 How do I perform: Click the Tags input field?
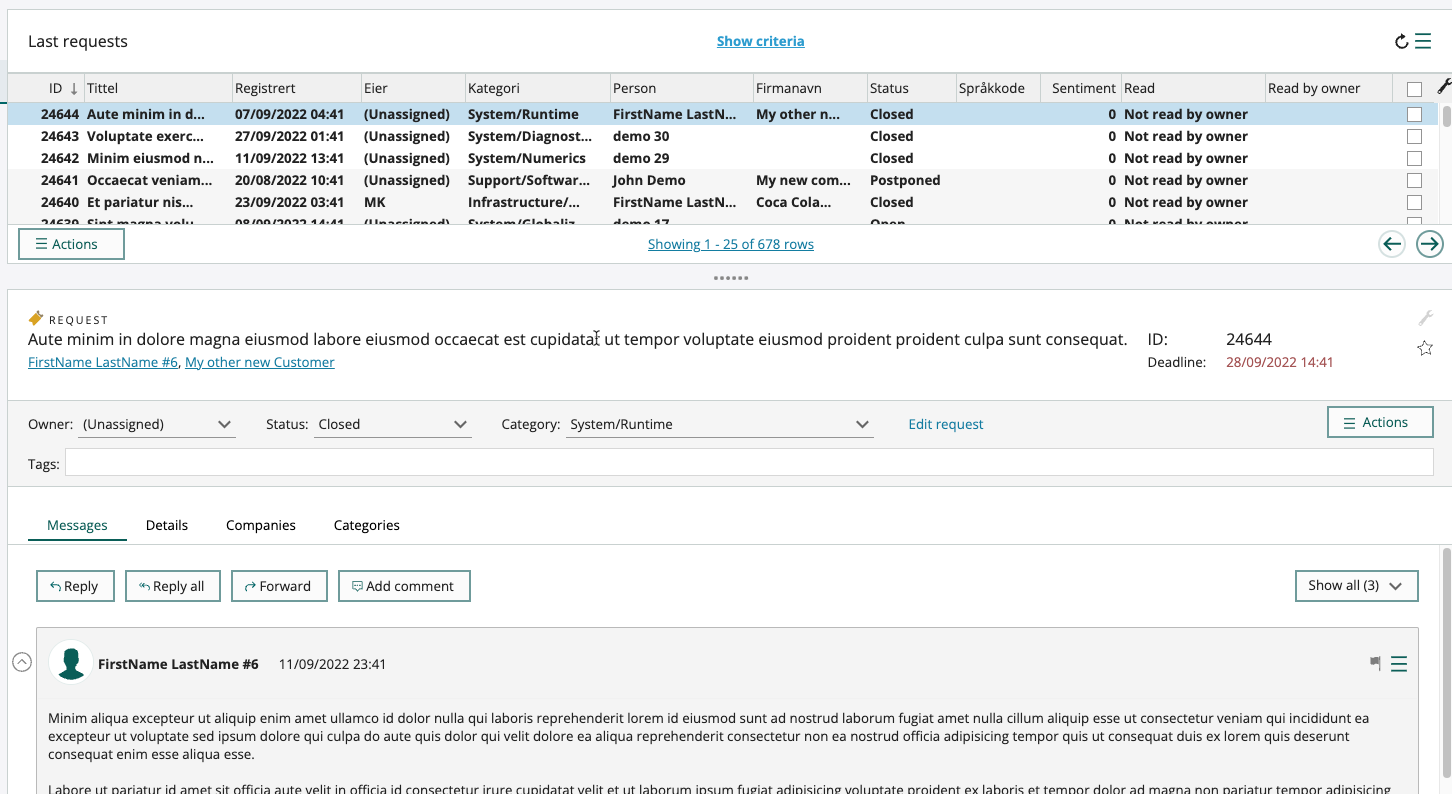coord(749,462)
